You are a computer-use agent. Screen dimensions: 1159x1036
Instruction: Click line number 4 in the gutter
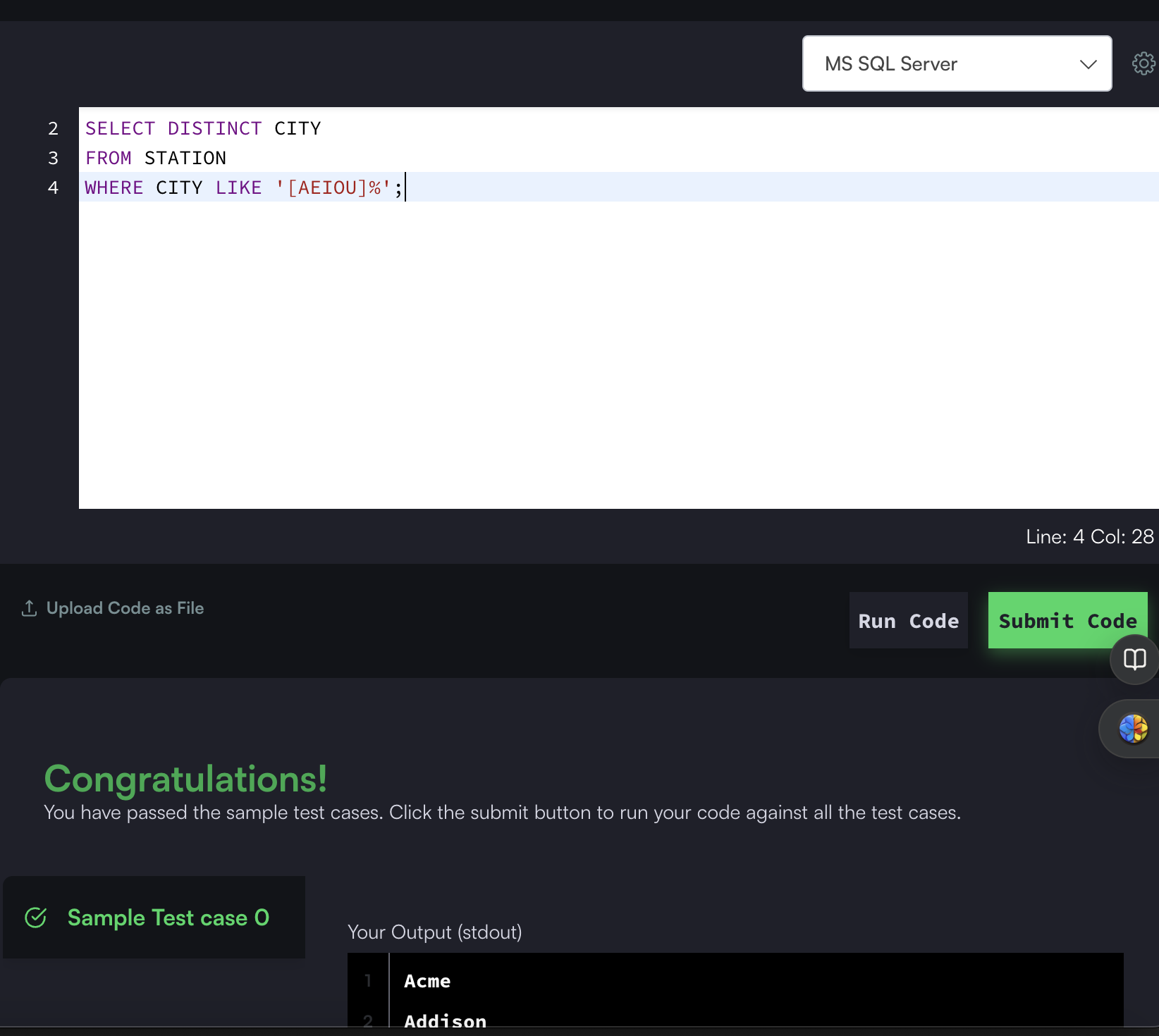pyautogui.click(x=53, y=187)
